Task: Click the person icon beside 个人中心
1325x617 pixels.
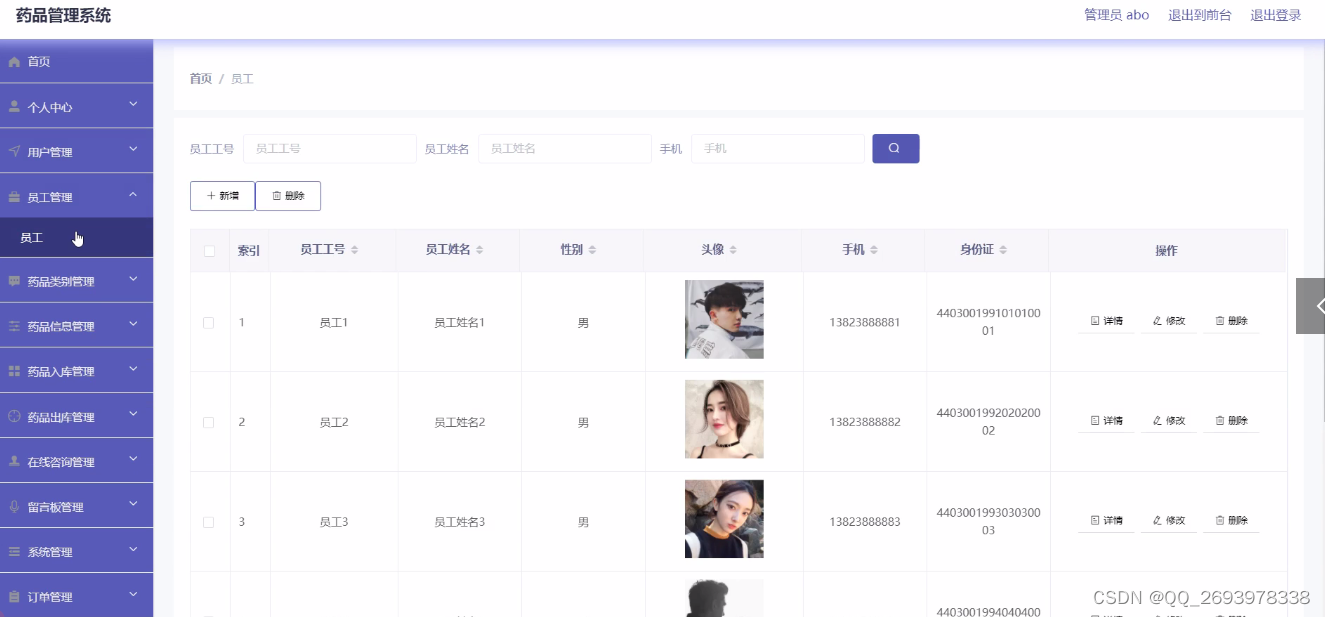Action: pyautogui.click(x=14, y=106)
